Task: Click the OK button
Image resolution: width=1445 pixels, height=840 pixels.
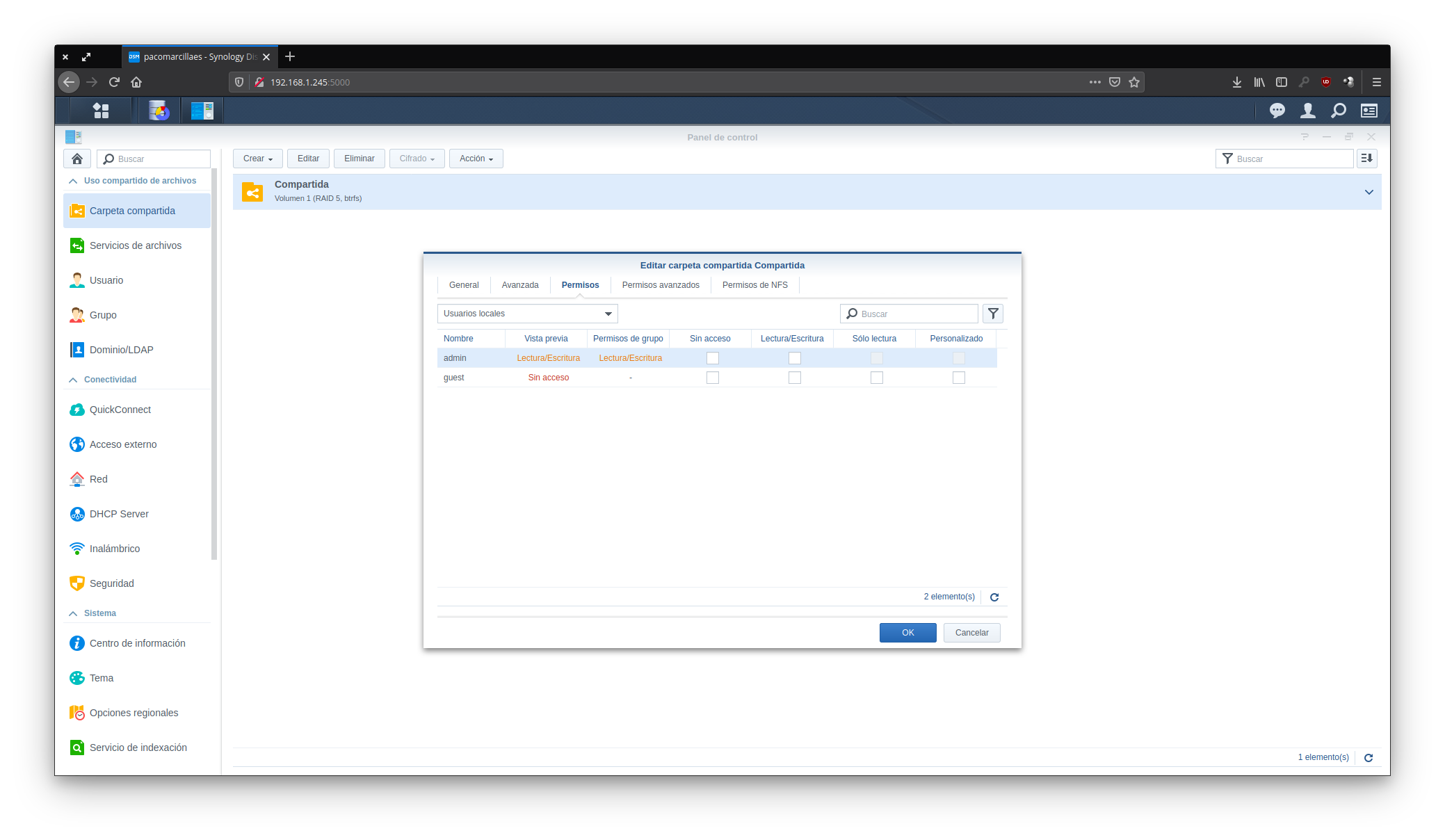Action: 907,633
